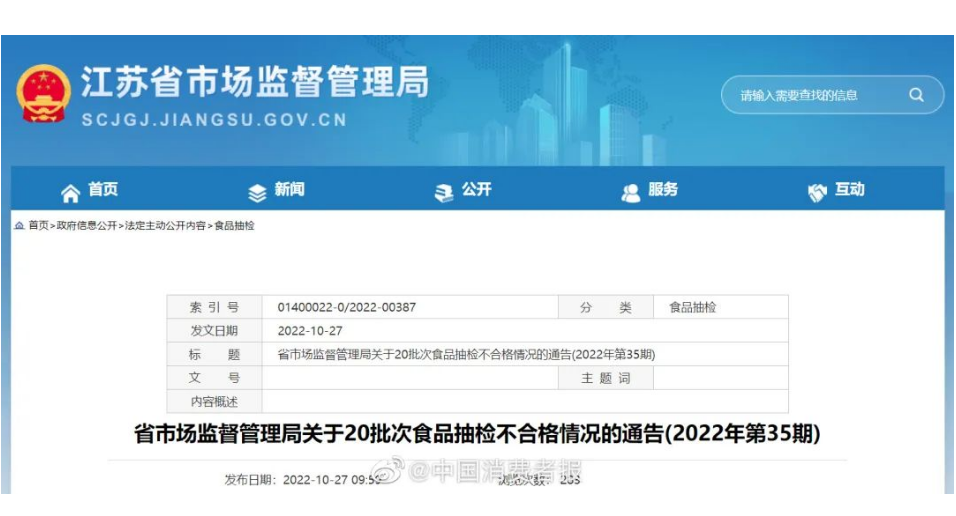This screenshot has width=956, height=516.
Task: Click the index number 01400022-0/2022-00387
Action: [x=346, y=307]
